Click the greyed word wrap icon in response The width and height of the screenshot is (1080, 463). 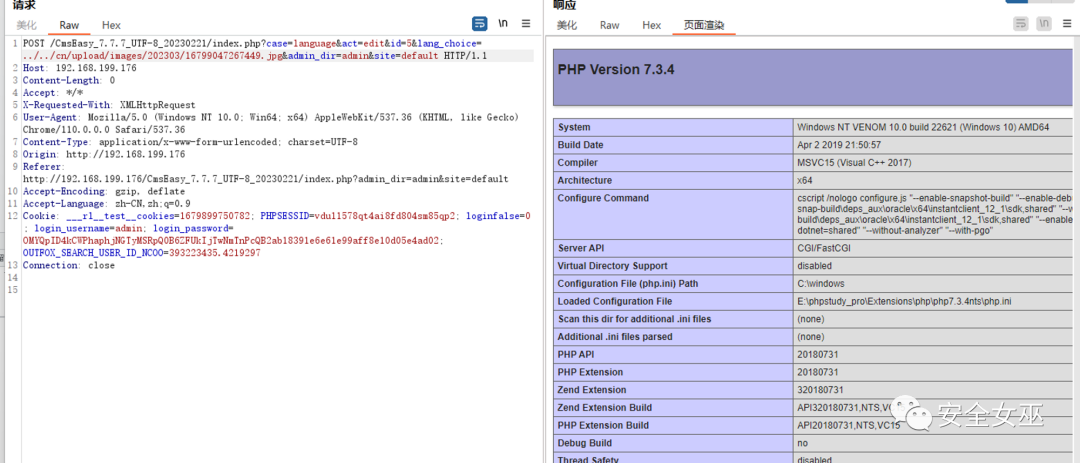(1021, 23)
